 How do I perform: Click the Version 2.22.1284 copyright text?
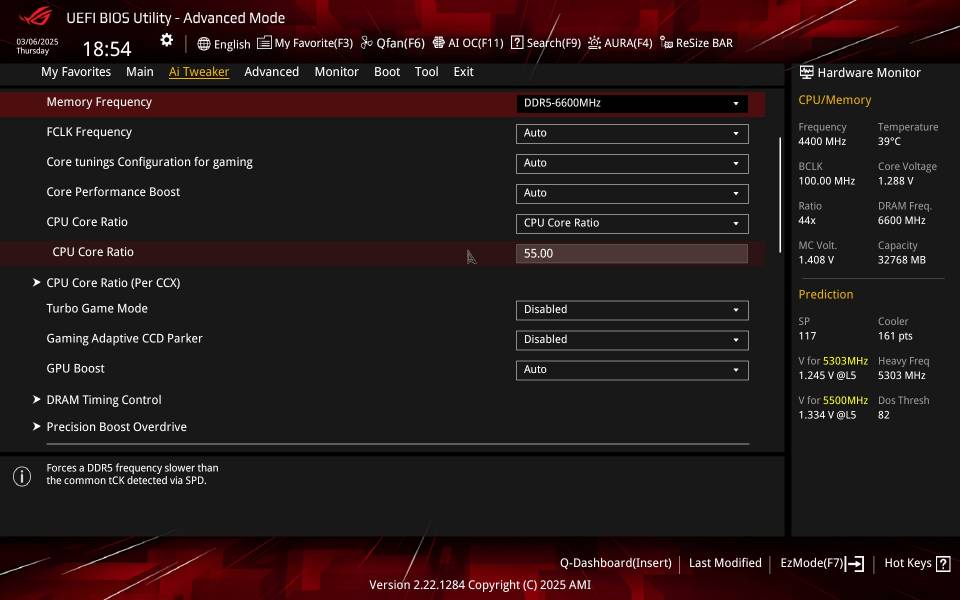[480, 585]
